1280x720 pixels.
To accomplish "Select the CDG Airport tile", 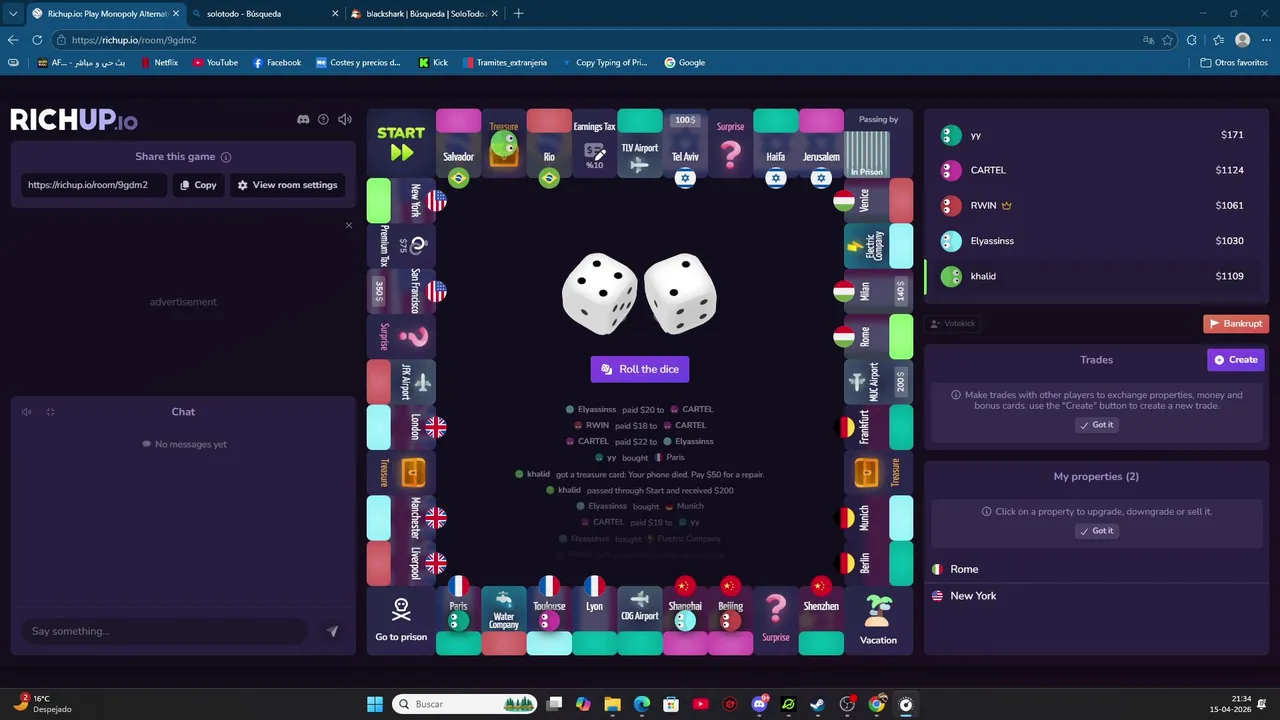I will coord(640,620).
